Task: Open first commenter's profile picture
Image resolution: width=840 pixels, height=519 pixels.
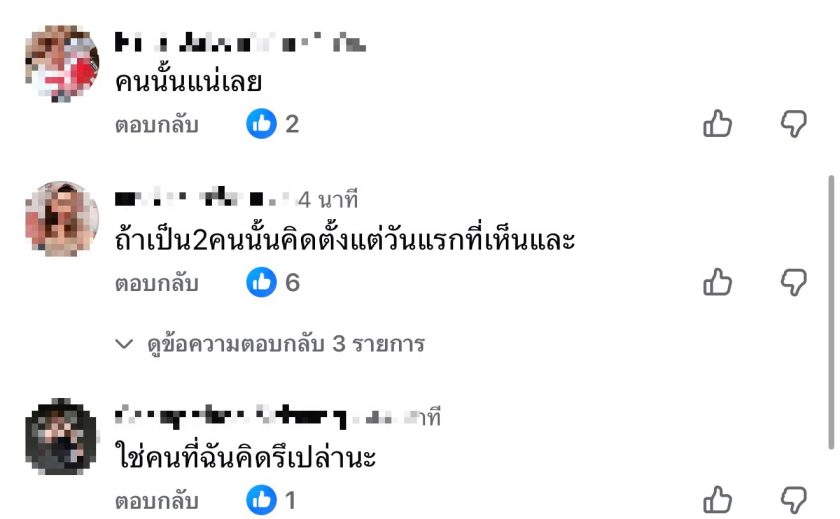Action: coord(62,63)
